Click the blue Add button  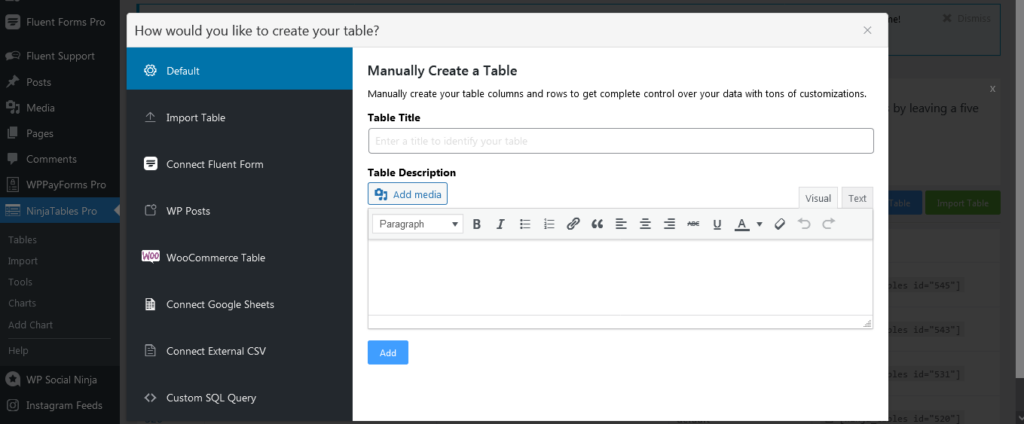point(388,353)
